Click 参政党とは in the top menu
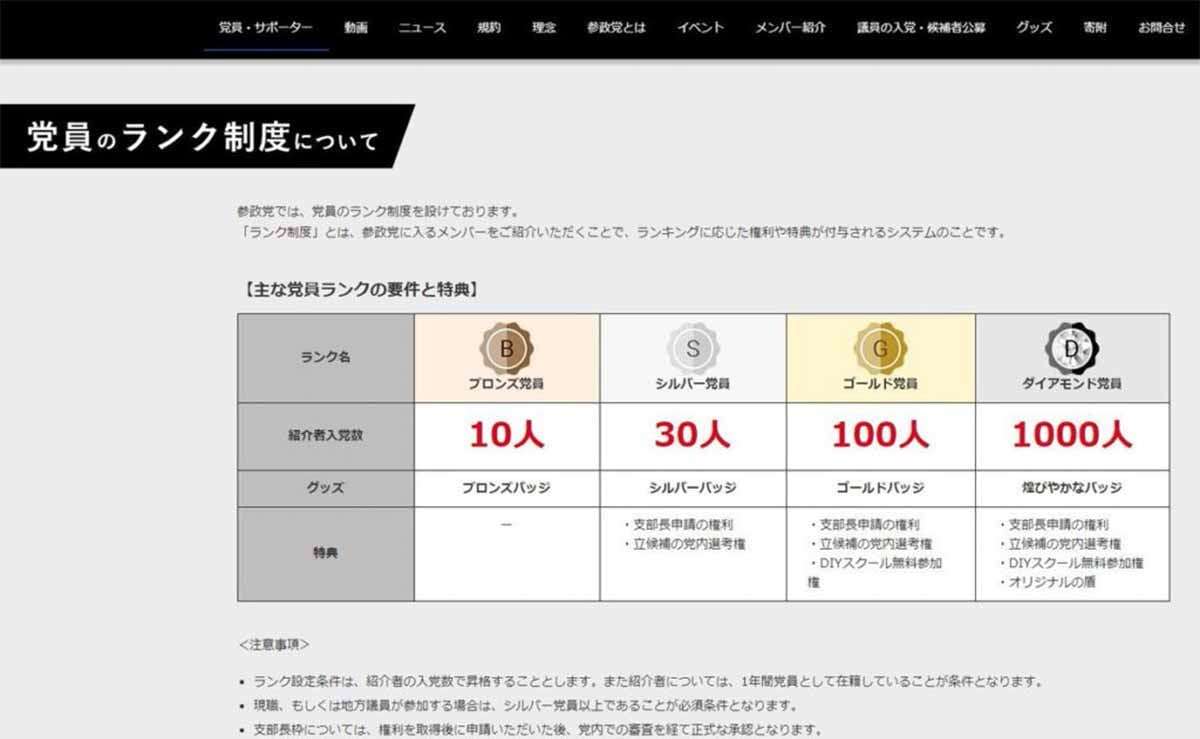Viewport: 1200px width, 739px height. tap(616, 28)
